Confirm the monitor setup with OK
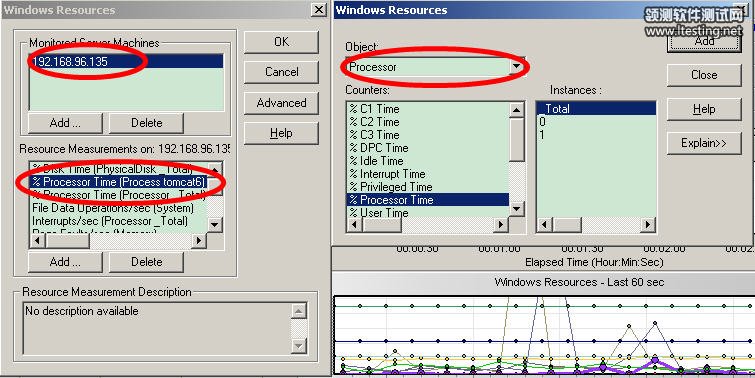The image size is (755, 378). (281, 42)
